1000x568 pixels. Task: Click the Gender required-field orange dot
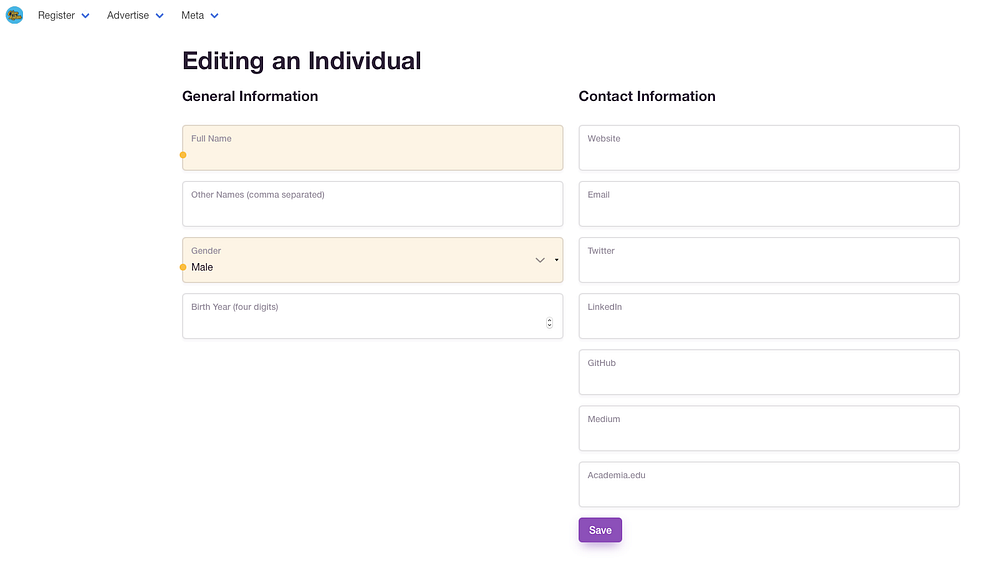click(x=183, y=267)
